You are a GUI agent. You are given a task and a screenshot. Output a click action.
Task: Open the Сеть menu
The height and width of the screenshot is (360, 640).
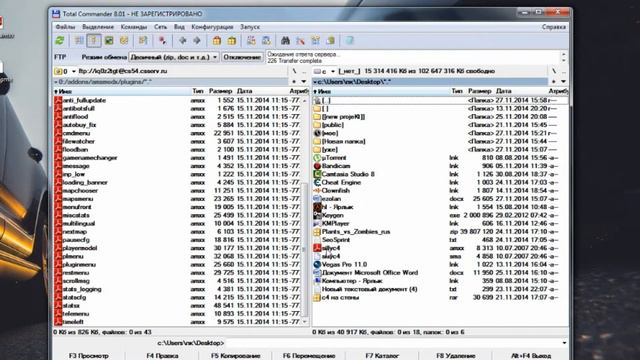[x=160, y=27]
